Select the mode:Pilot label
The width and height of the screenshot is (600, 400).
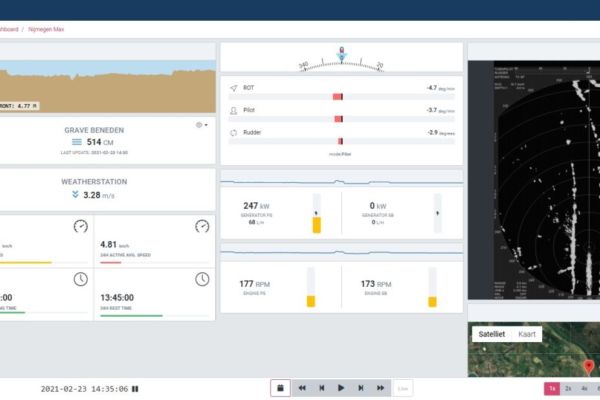(340, 154)
